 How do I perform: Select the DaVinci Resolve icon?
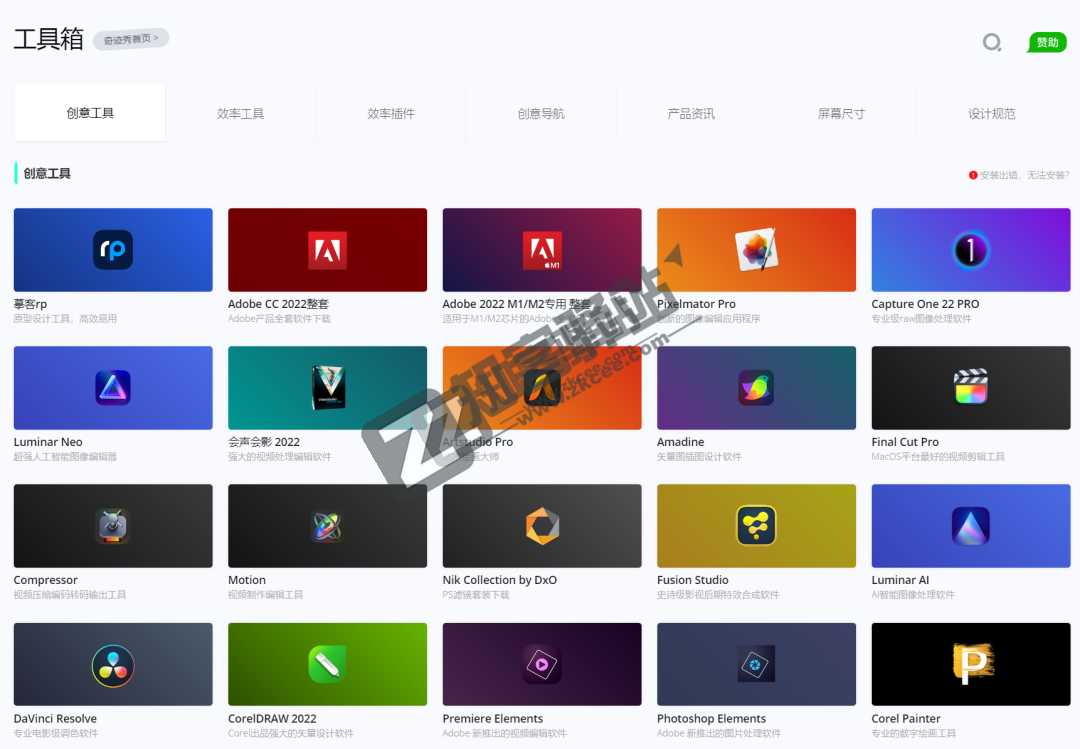113,664
